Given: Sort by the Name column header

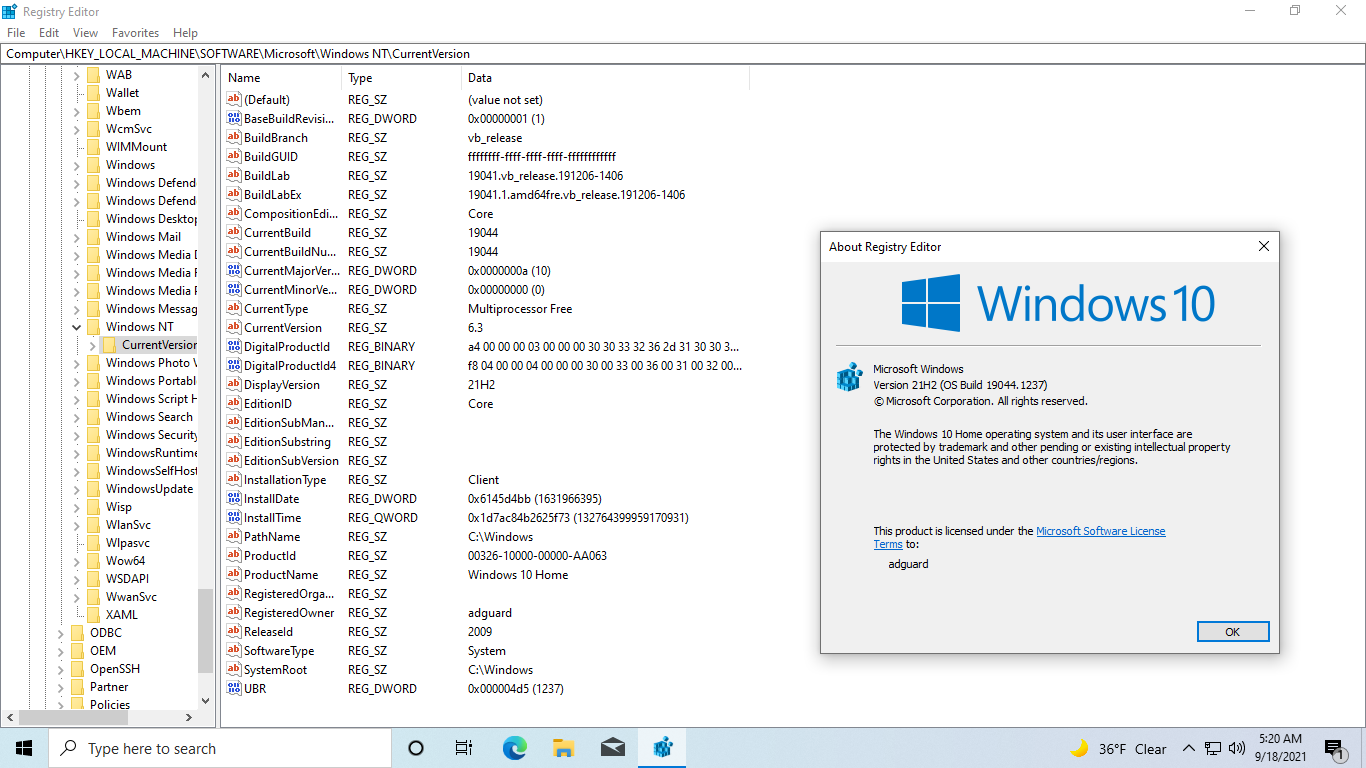Looking at the screenshot, I should (282, 78).
